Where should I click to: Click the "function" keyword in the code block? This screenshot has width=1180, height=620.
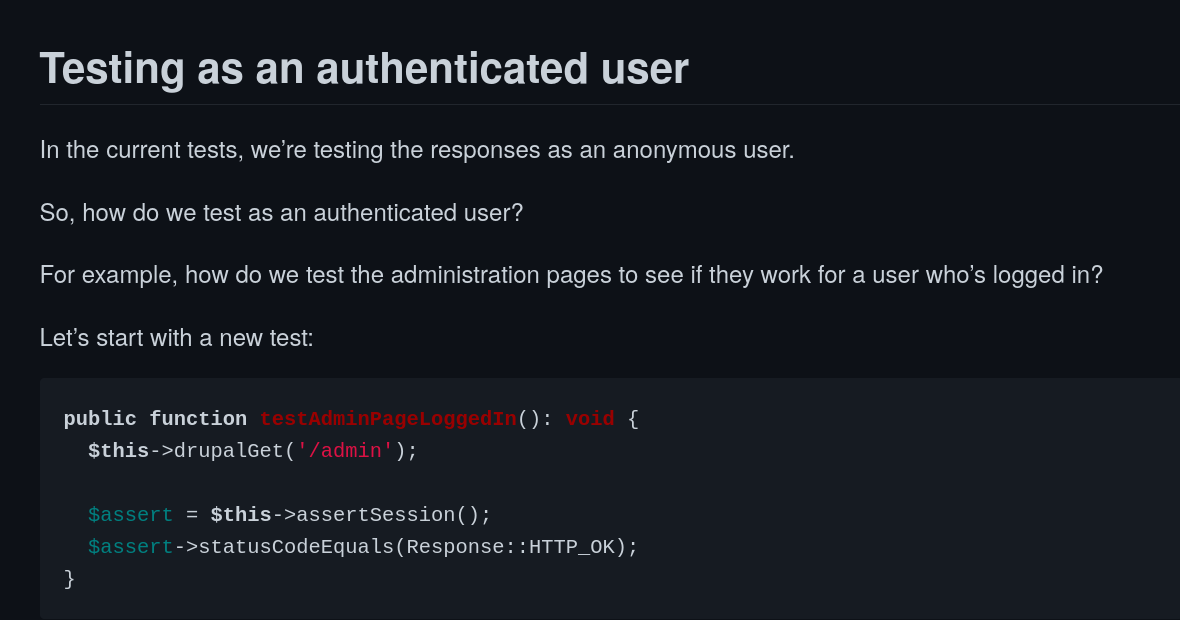click(198, 419)
